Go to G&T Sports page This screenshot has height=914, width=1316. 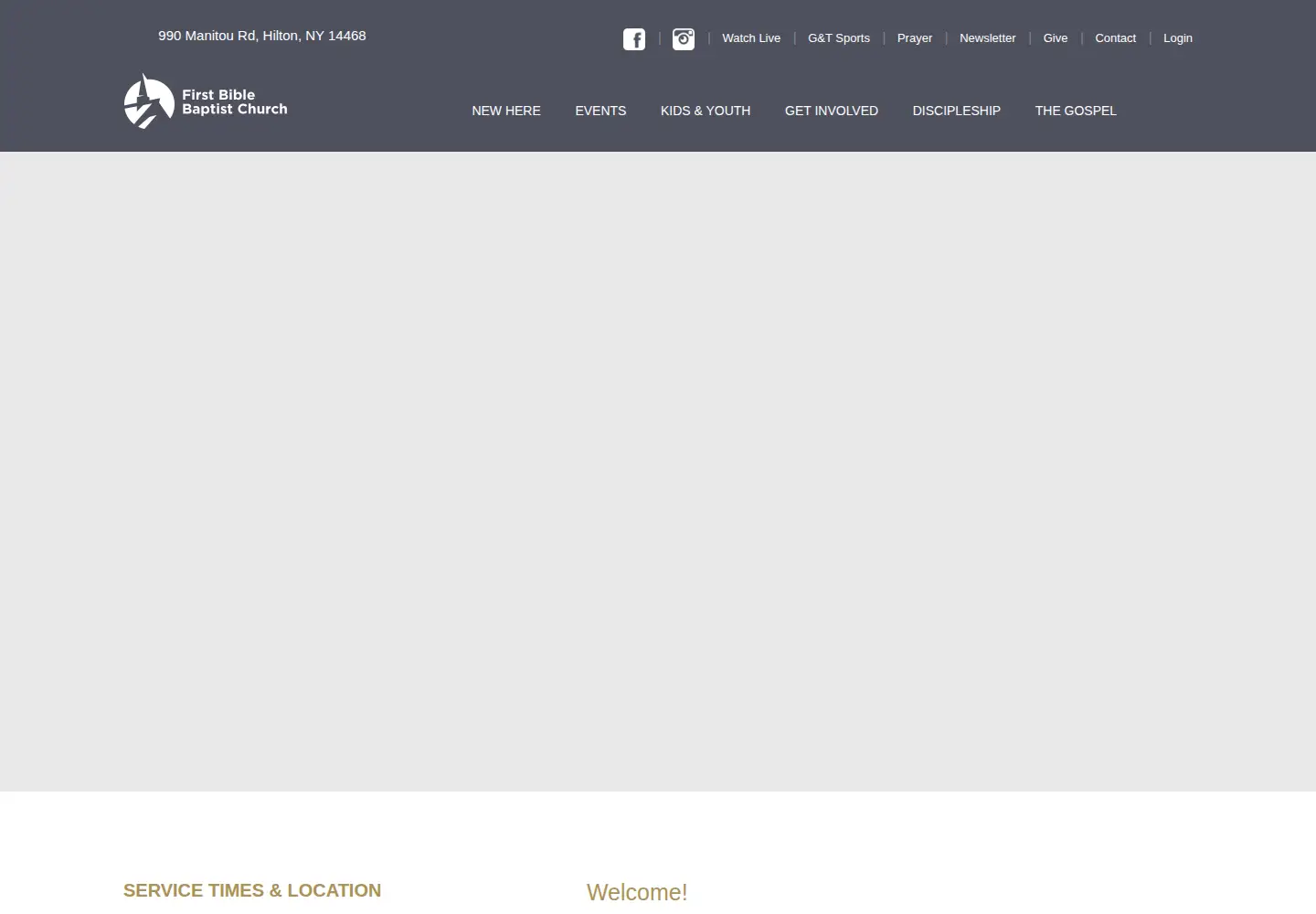[839, 38]
